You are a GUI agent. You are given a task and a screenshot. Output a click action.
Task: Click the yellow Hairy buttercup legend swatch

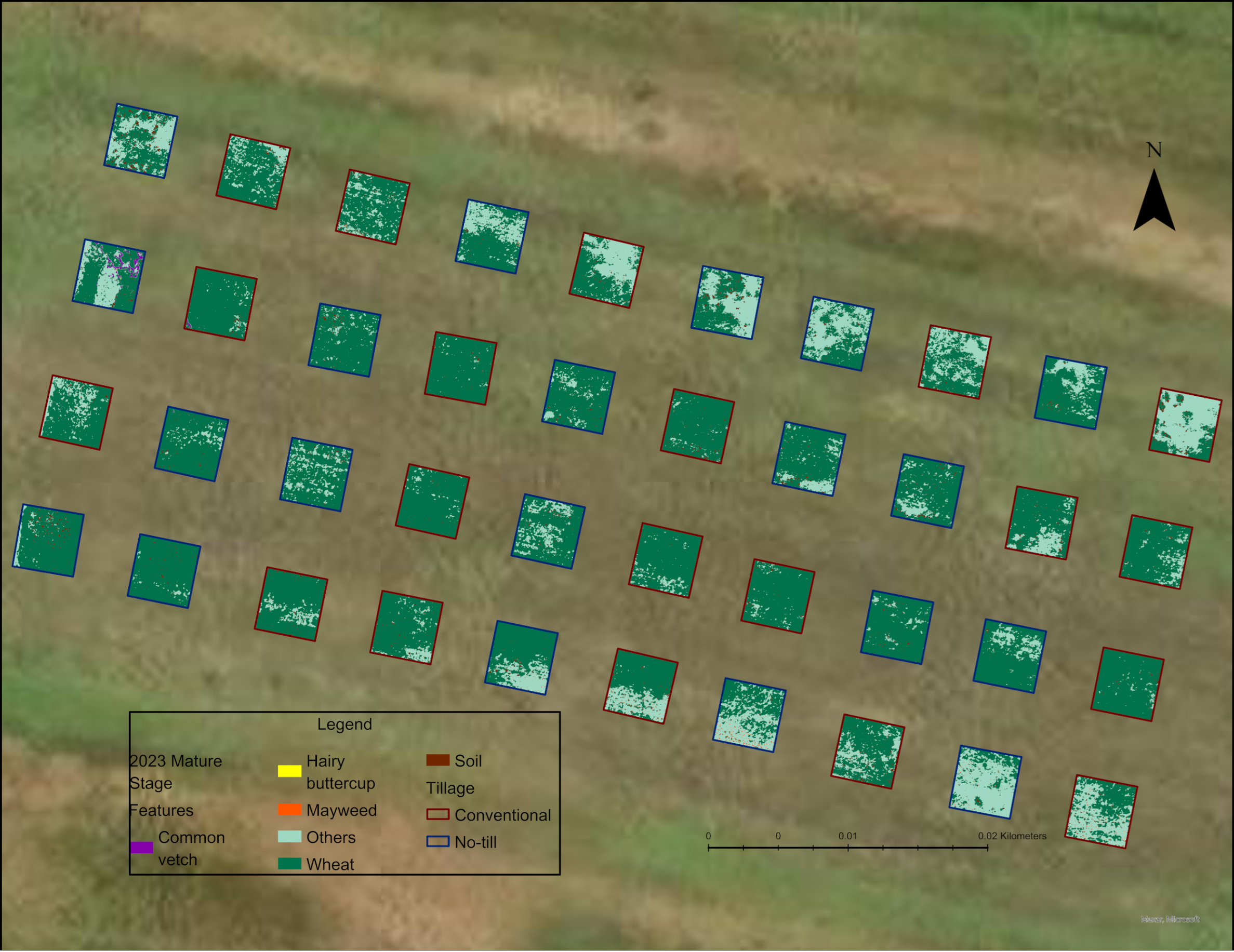pos(289,771)
